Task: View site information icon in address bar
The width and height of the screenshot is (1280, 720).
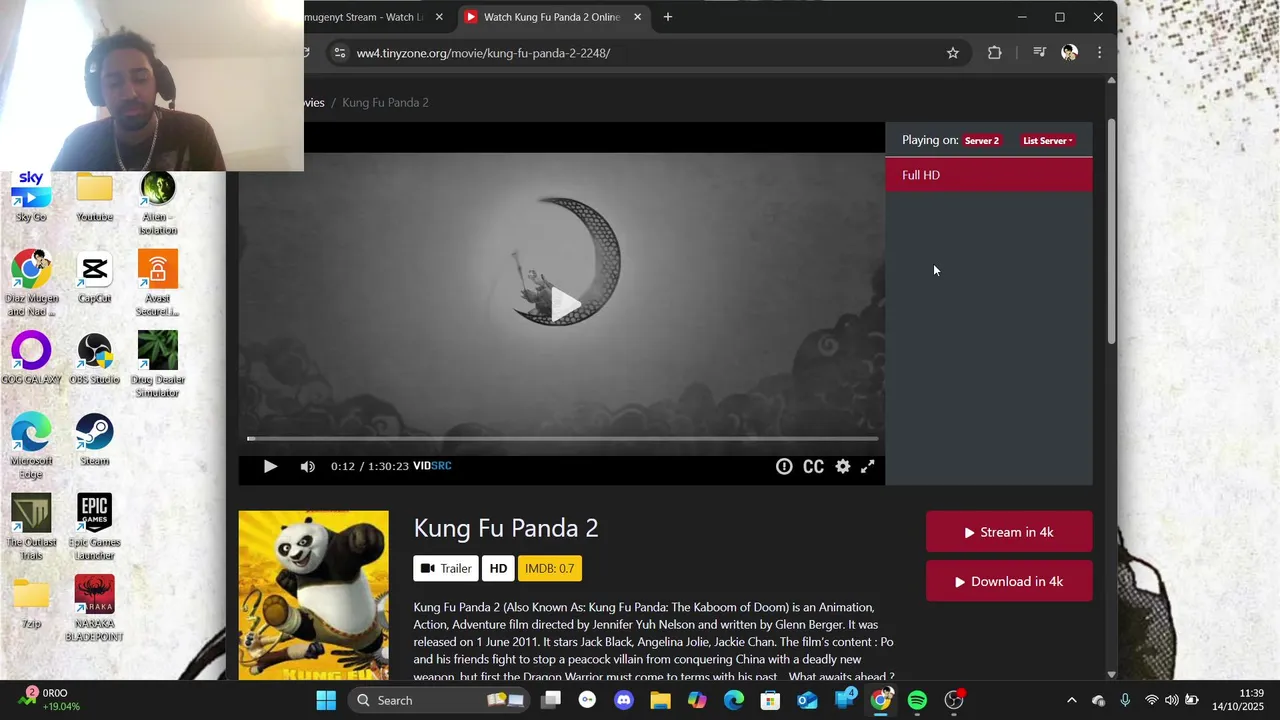Action: point(339,53)
